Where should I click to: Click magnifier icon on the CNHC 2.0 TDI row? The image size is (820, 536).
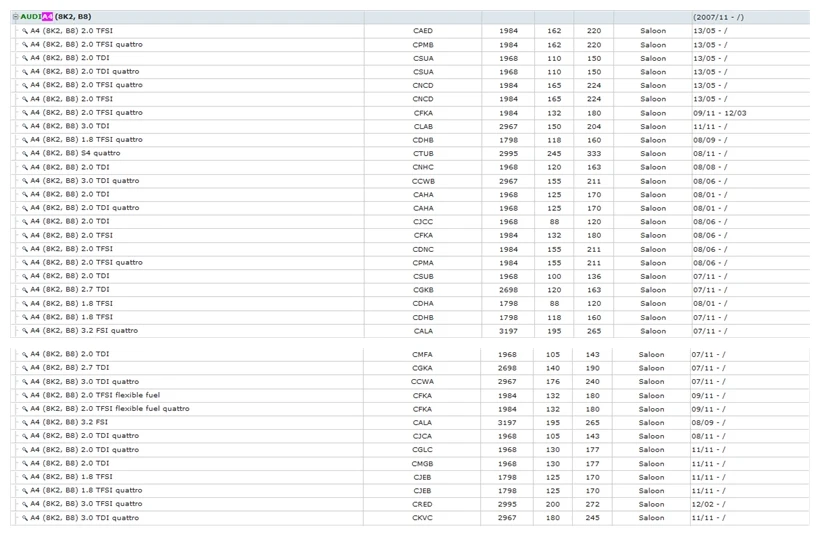click(25, 167)
